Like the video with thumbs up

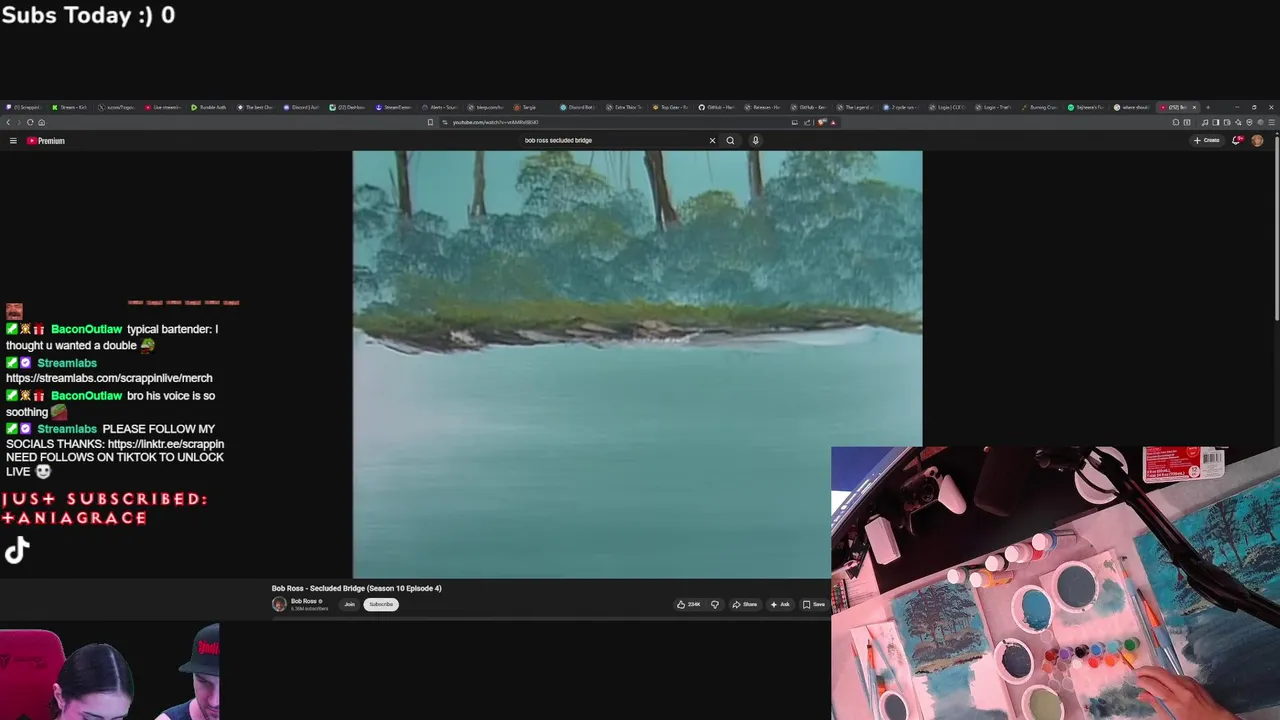click(688, 604)
